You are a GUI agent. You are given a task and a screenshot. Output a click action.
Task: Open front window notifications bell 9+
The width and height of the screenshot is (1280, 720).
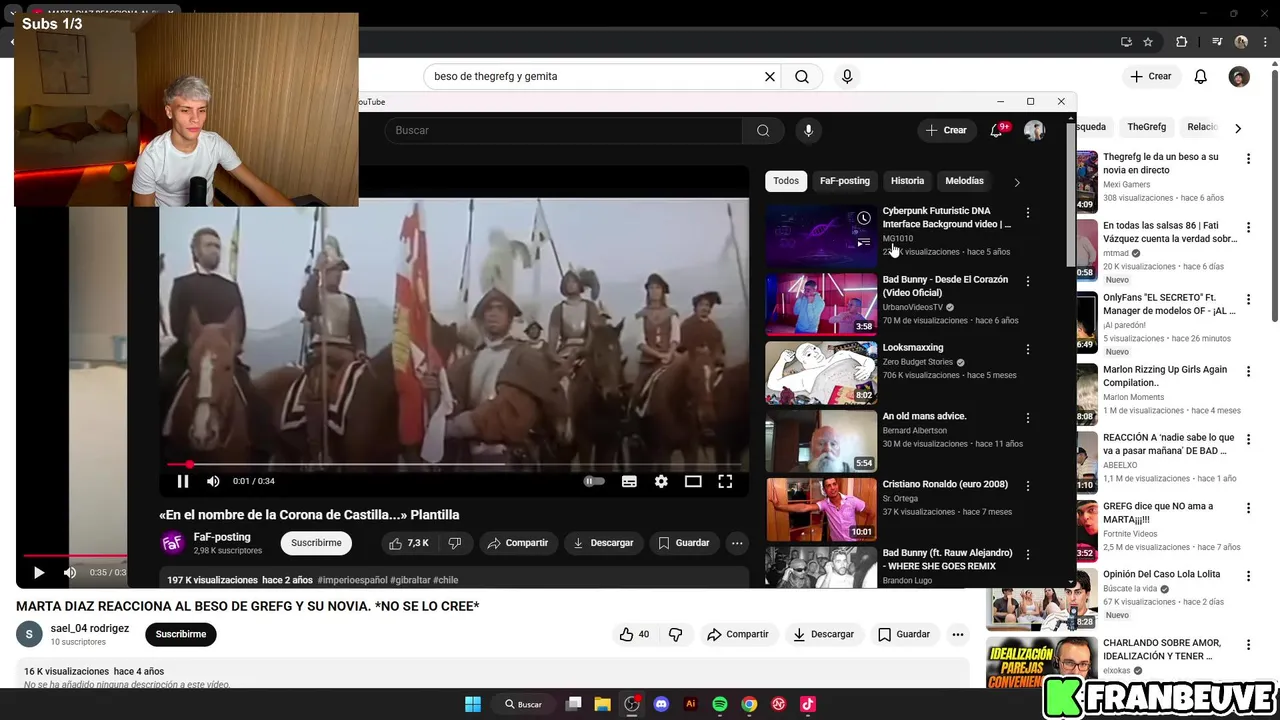point(997,130)
